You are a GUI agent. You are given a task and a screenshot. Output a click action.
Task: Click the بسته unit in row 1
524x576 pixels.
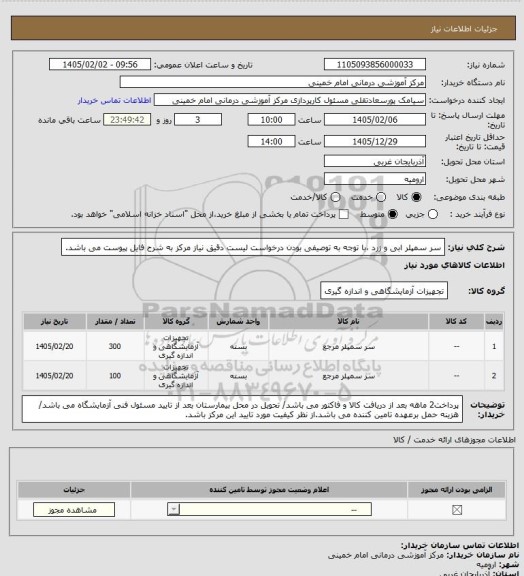click(238, 346)
